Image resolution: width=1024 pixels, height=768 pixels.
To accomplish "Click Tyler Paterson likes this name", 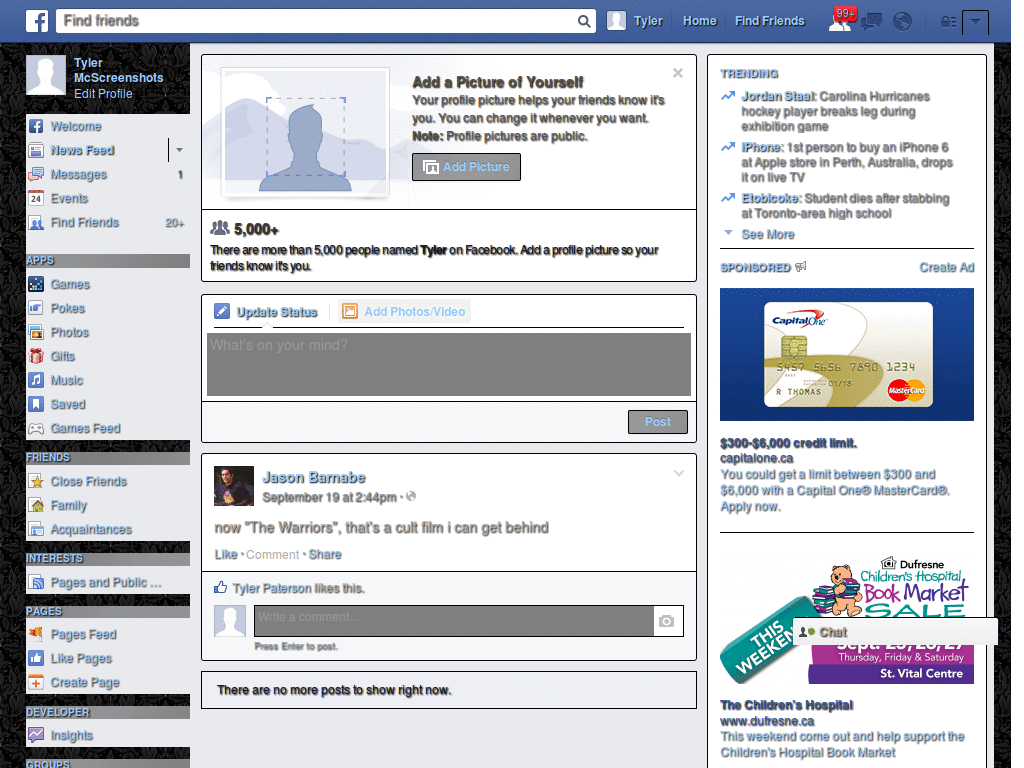I will coord(272,588).
